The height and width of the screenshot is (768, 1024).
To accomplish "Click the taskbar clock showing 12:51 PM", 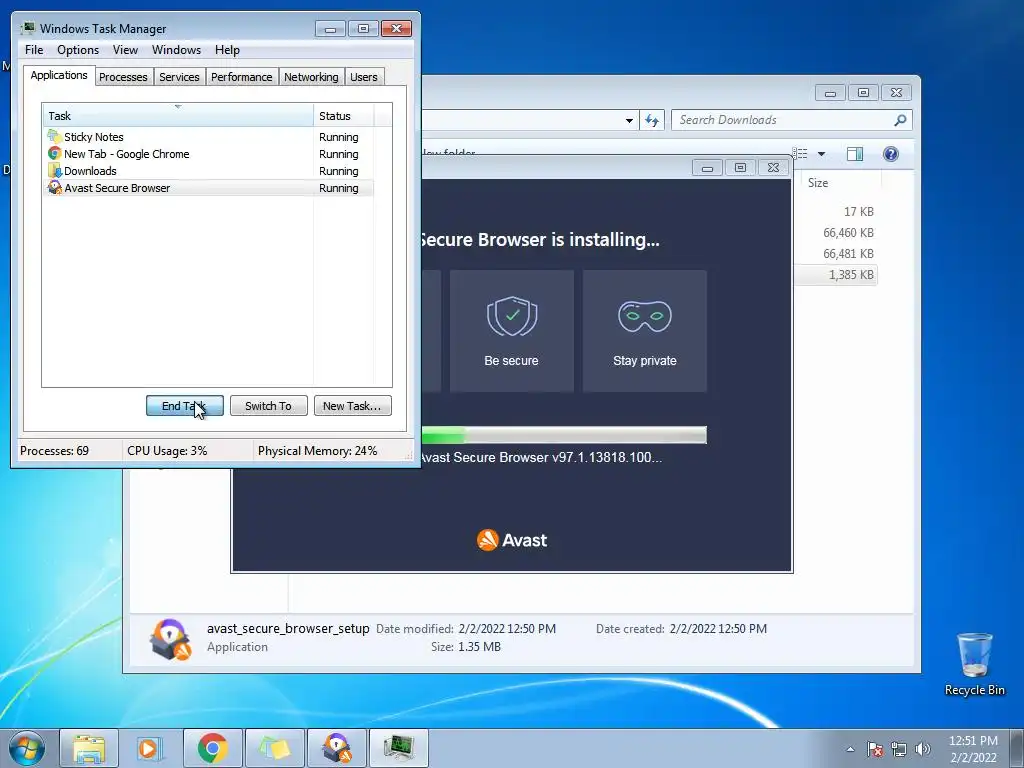I will [x=973, y=749].
